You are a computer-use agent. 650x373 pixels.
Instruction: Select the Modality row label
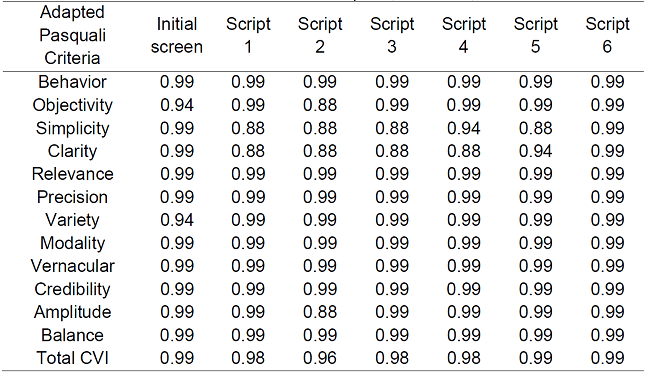tap(72, 243)
